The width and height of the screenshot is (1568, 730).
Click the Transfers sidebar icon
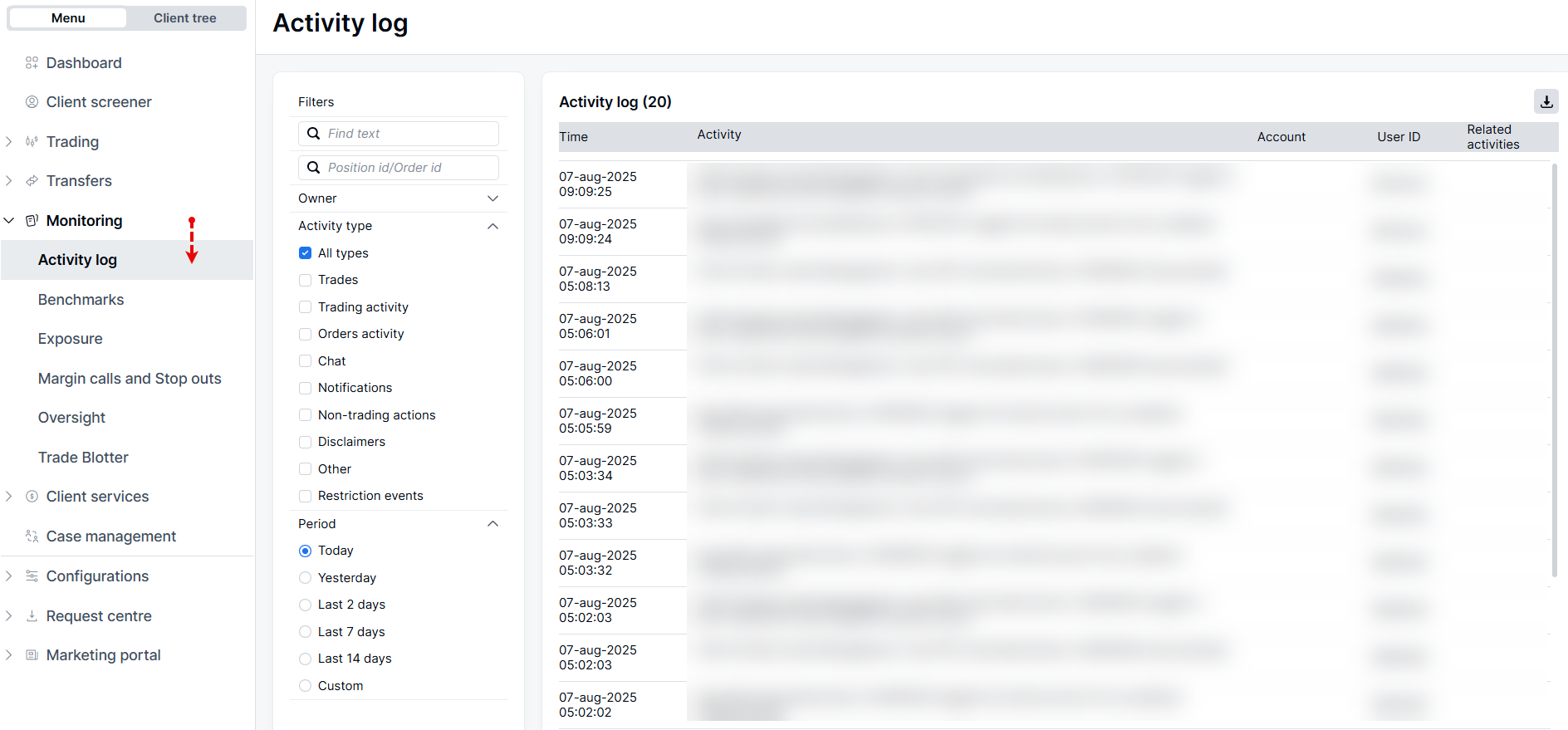32,181
